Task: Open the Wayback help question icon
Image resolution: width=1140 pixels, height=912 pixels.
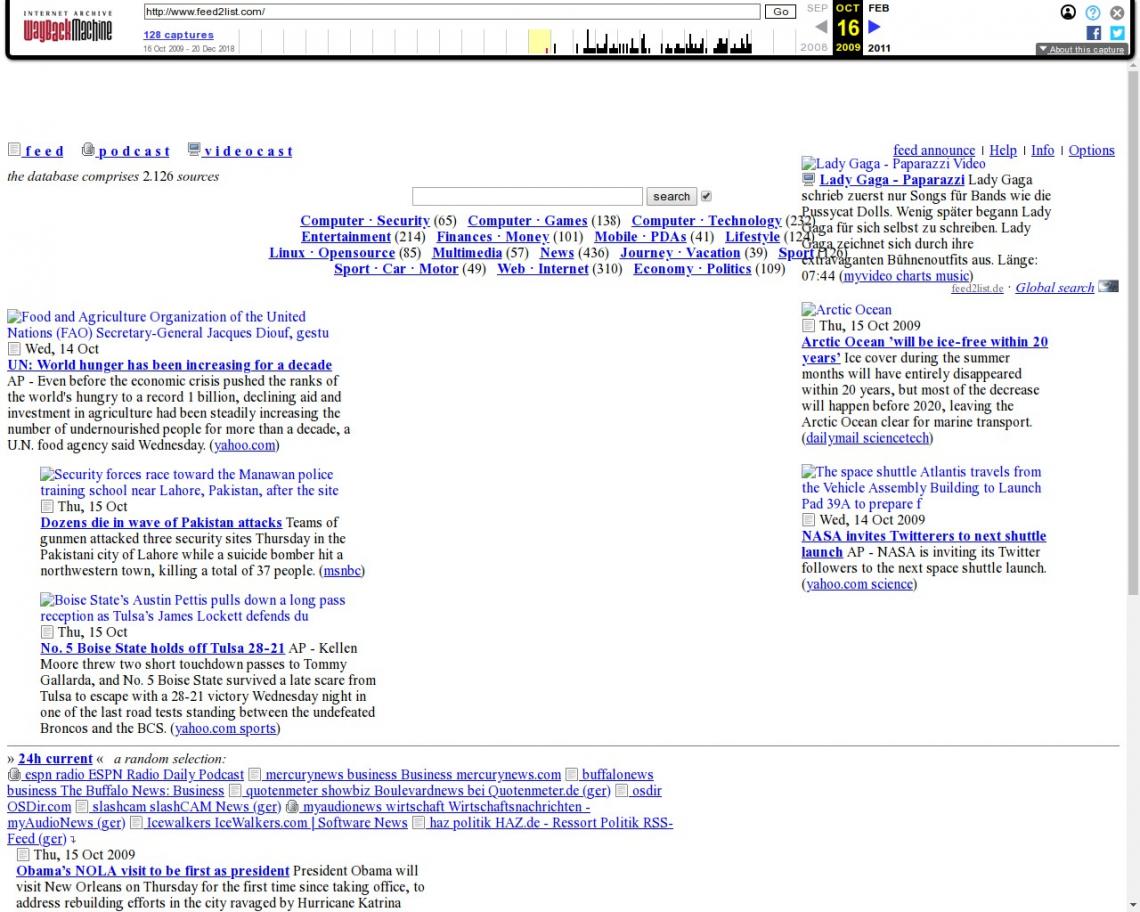Action: click(1093, 12)
